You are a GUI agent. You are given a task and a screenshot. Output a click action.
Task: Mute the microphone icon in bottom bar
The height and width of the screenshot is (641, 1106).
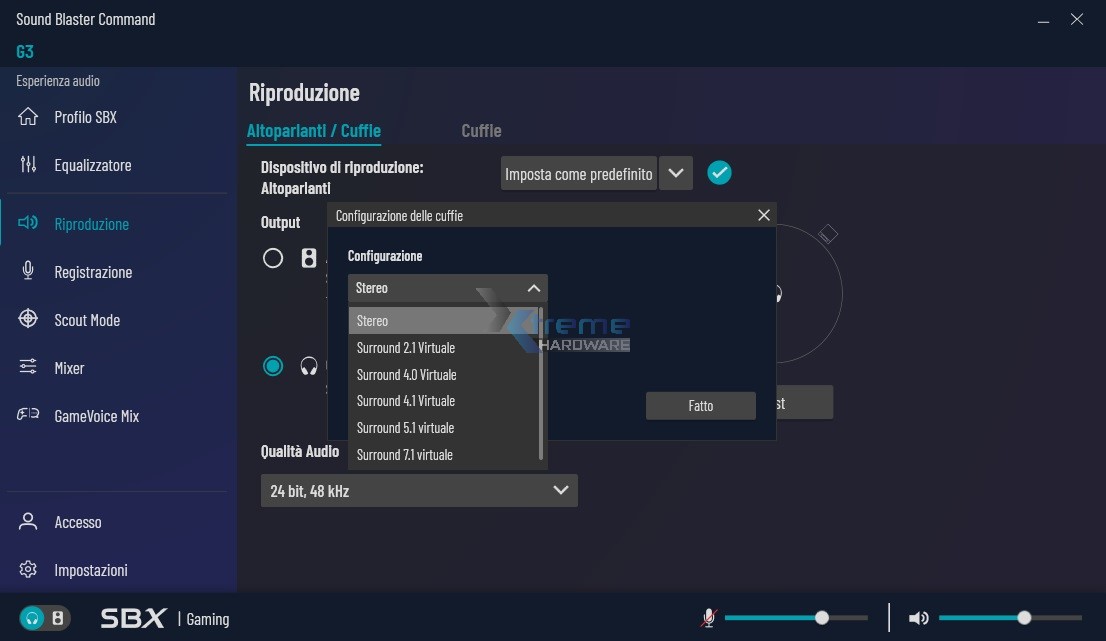tap(708, 618)
